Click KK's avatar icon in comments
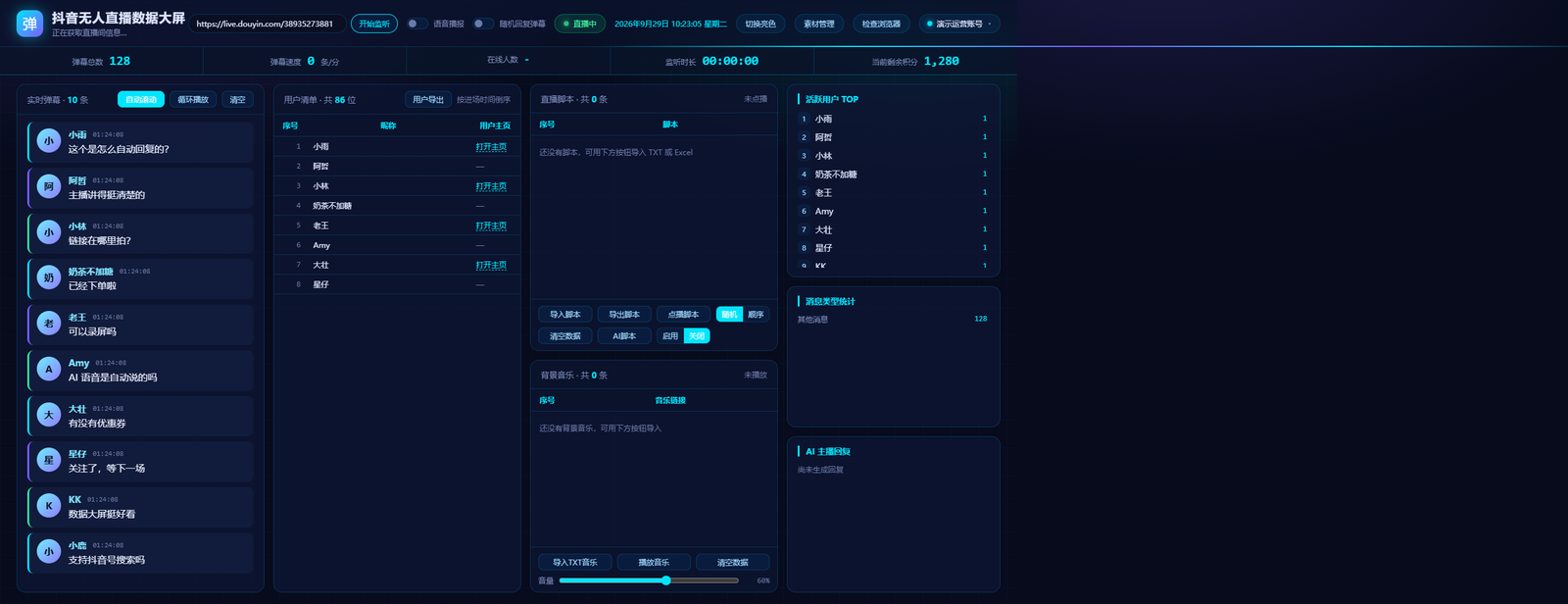This screenshot has height=604, width=1568. pyautogui.click(x=49, y=506)
